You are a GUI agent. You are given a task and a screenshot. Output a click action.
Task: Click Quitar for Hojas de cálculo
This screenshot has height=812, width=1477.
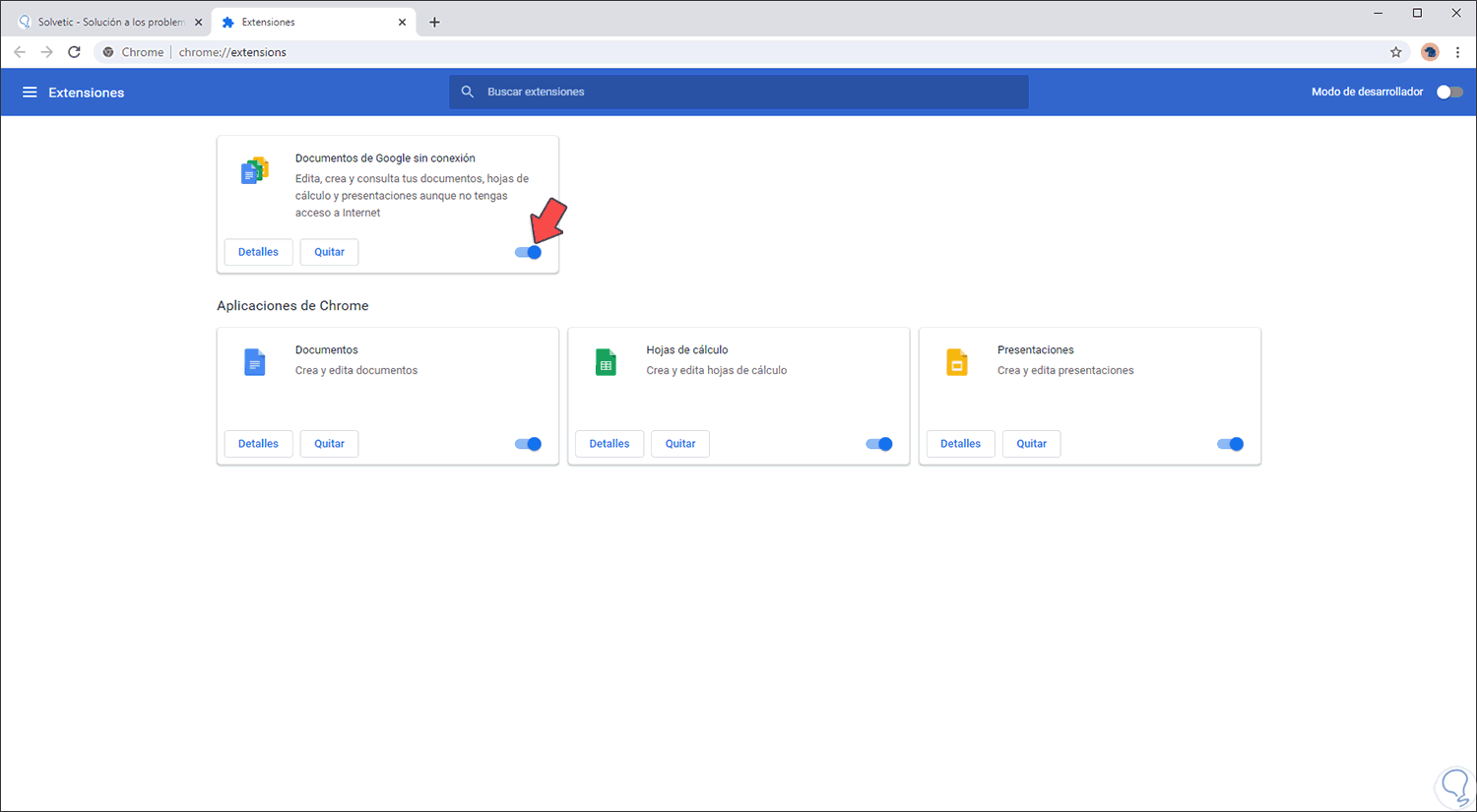pos(680,444)
